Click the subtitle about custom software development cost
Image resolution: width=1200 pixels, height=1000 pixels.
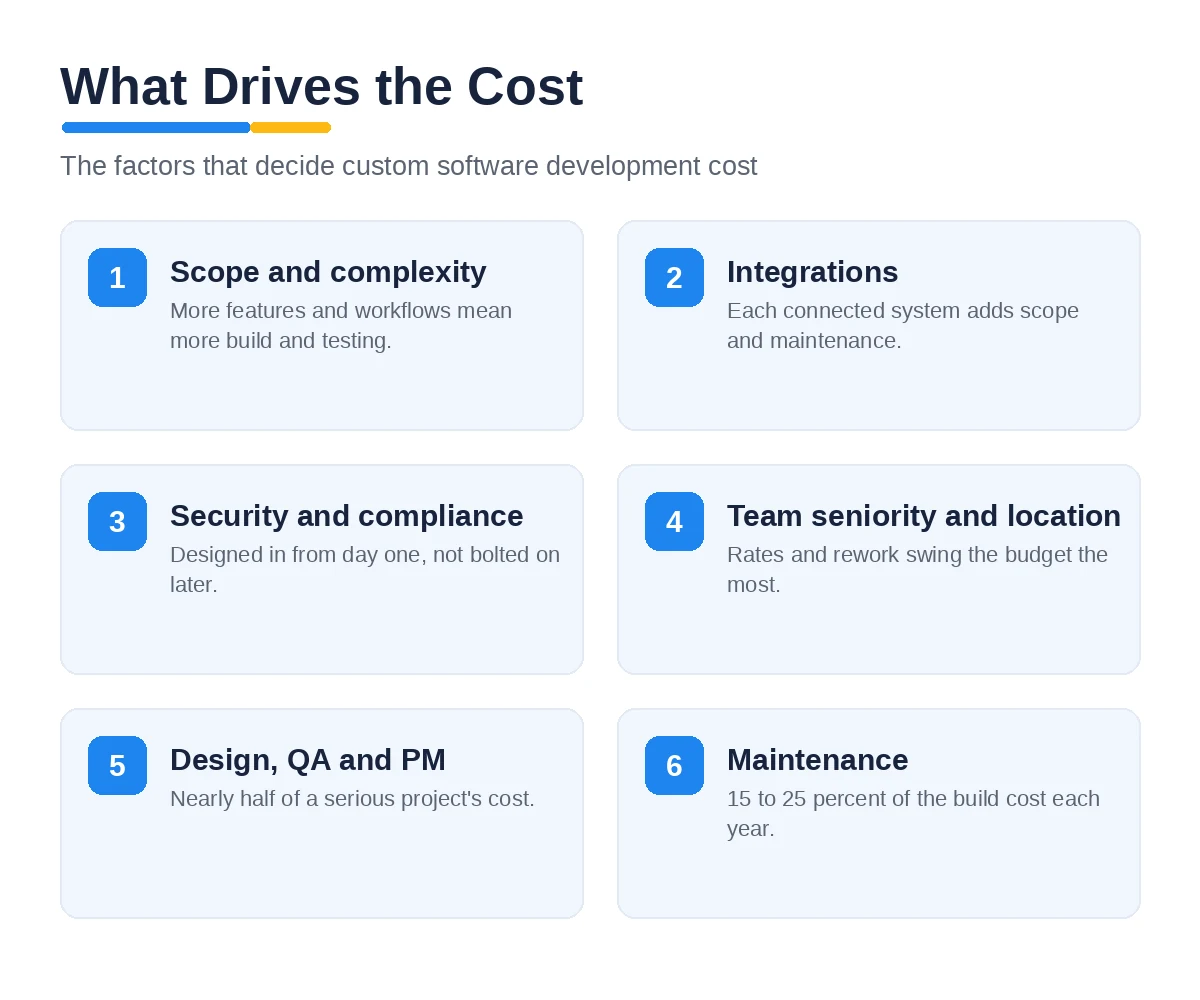[x=408, y=166]
